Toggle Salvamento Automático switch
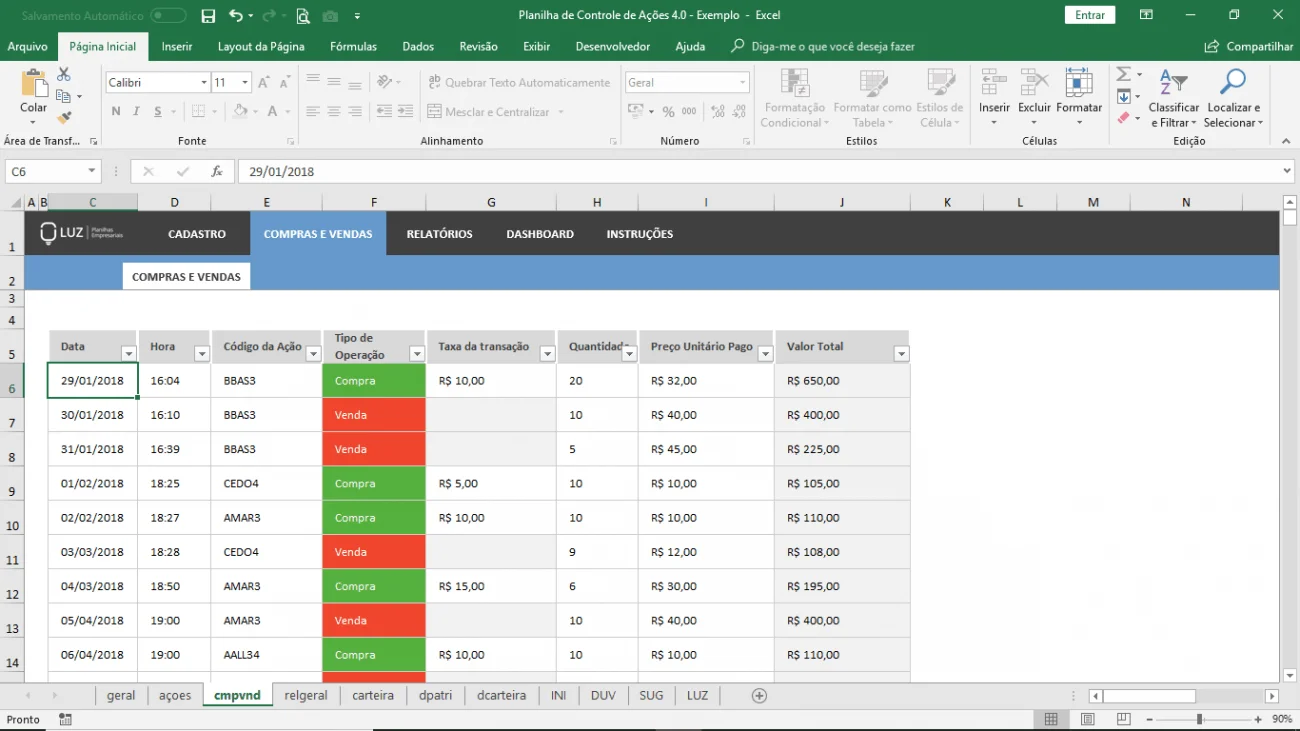This screenshot has width=1300, height=731. (168, 16)
